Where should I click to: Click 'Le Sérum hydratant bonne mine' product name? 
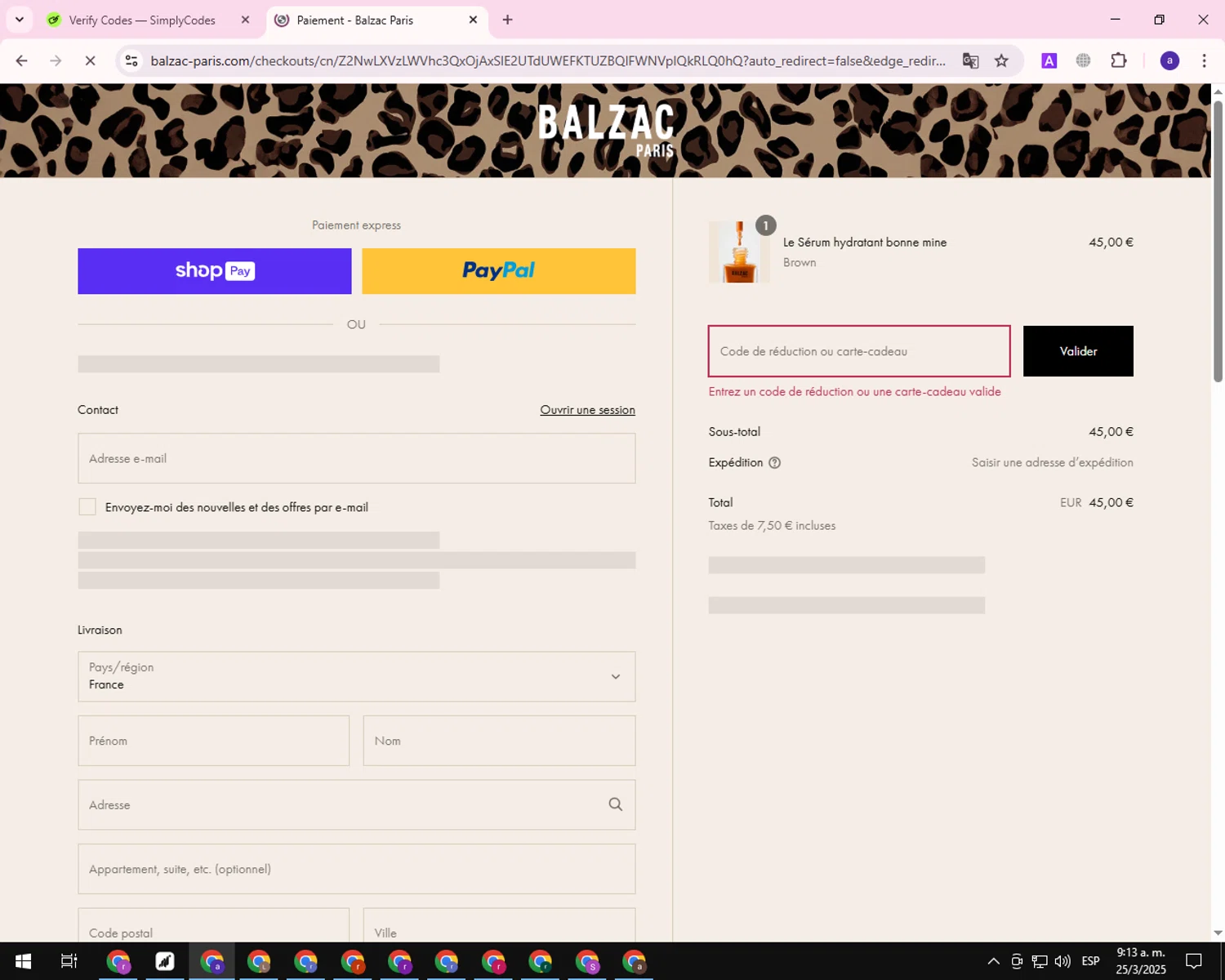865,243
